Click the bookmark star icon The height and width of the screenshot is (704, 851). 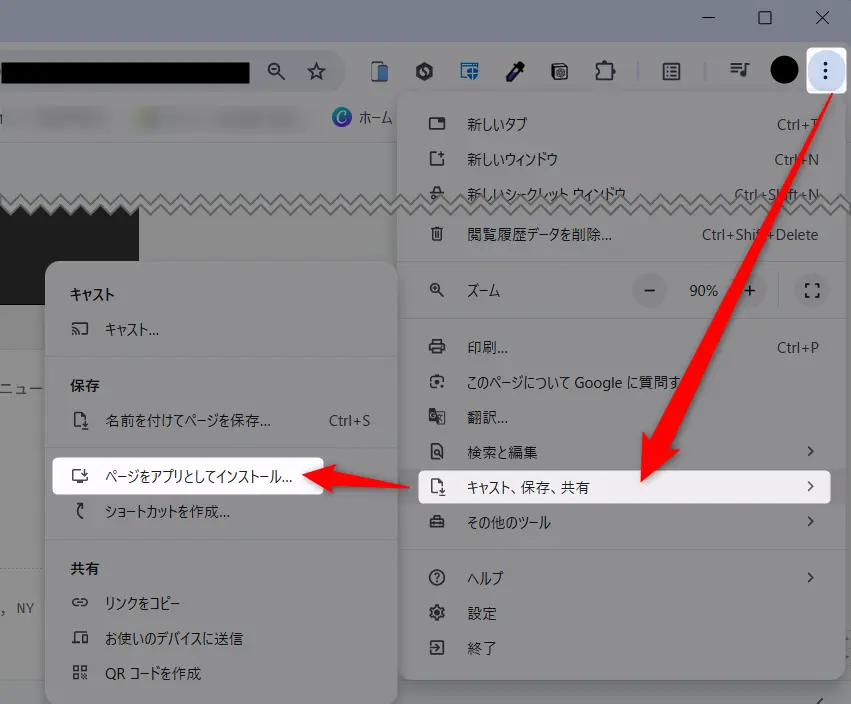click(x=316, y=71)
